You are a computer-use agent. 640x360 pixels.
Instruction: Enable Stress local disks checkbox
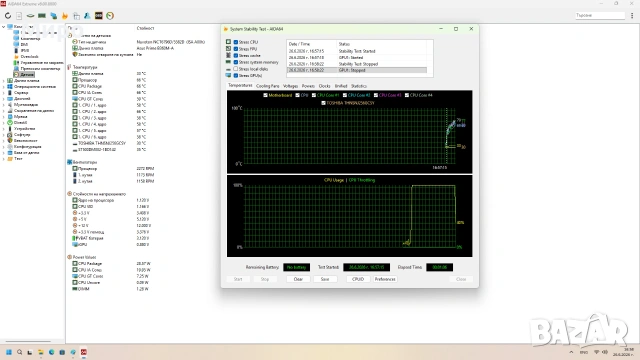pos(236,69)
